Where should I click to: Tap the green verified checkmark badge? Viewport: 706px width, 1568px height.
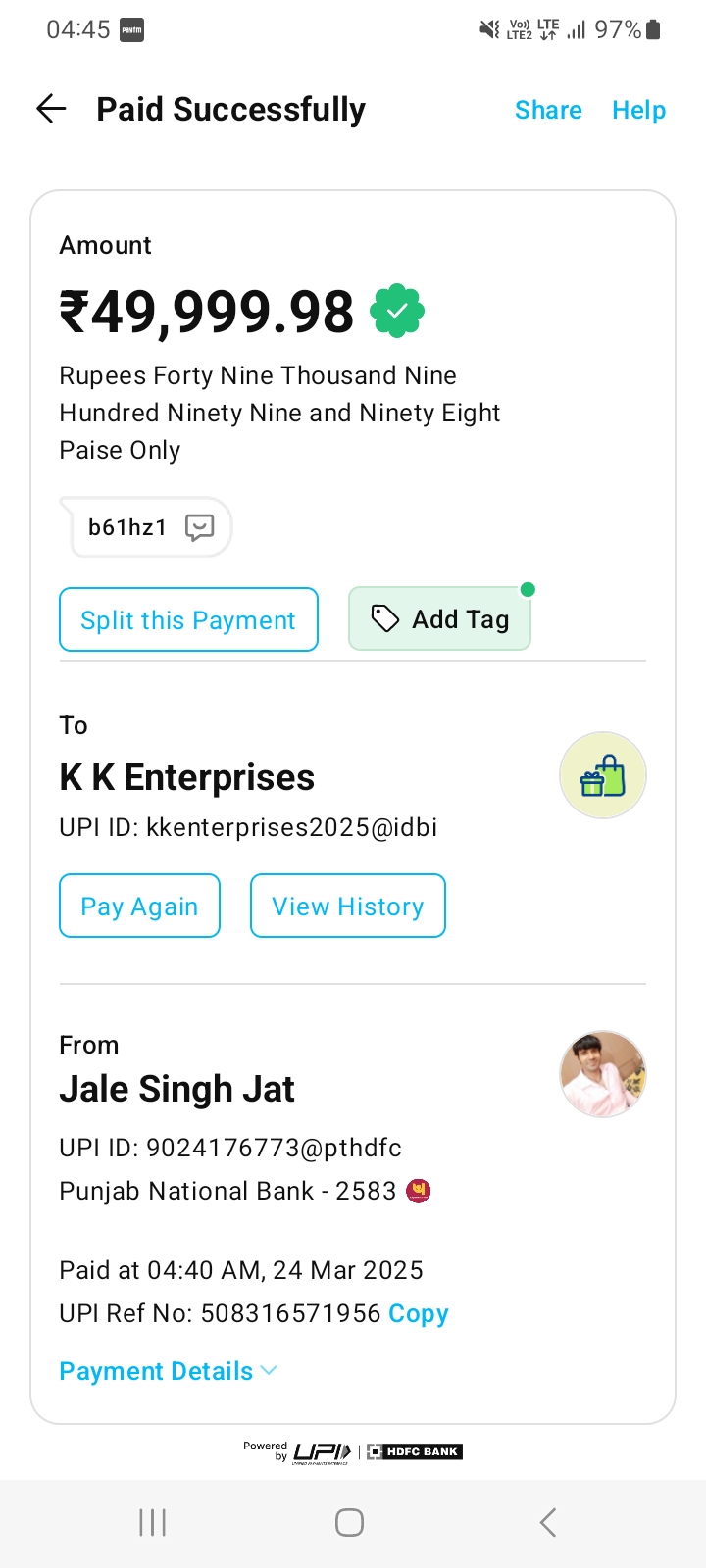[x=397, y=312]
